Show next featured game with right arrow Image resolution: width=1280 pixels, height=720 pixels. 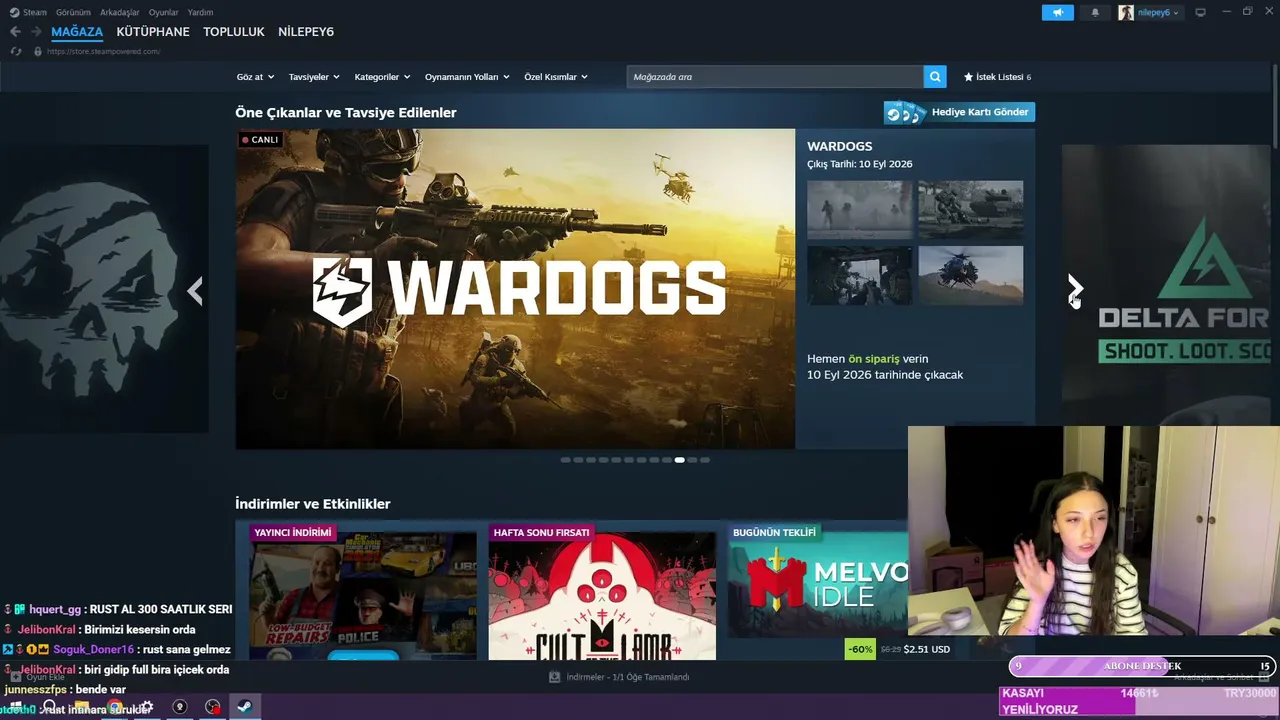(x=1075, y=289)
